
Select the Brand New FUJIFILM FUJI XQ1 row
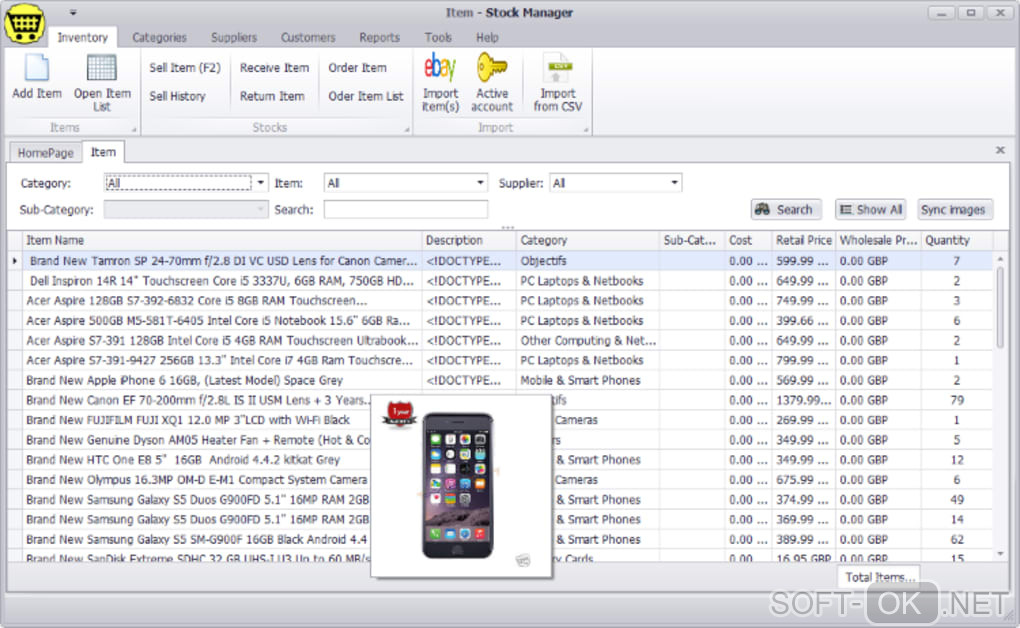click(x=500, y=420)
